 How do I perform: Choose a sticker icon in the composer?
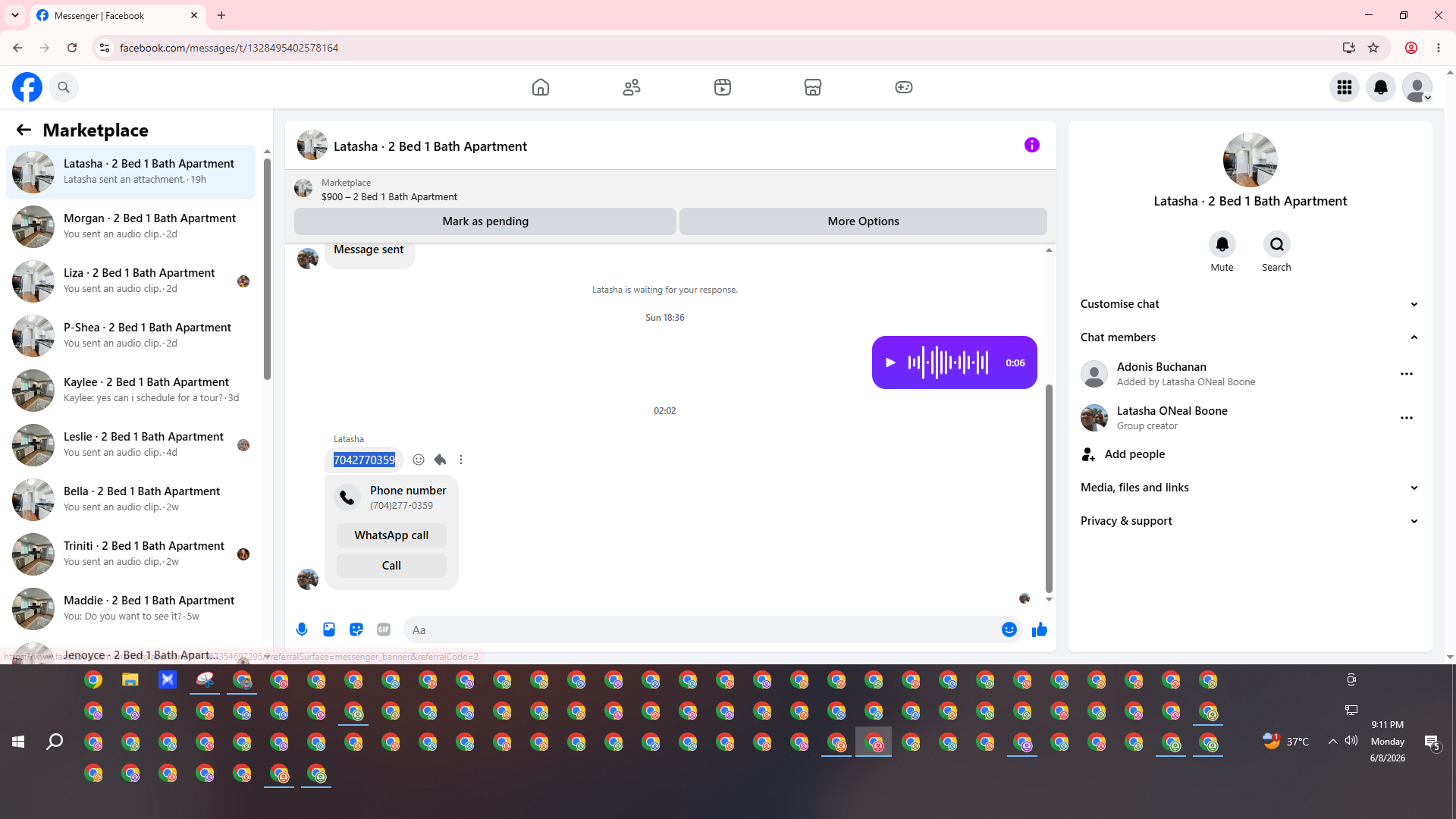pyautogui.click(x=356, y=629)
